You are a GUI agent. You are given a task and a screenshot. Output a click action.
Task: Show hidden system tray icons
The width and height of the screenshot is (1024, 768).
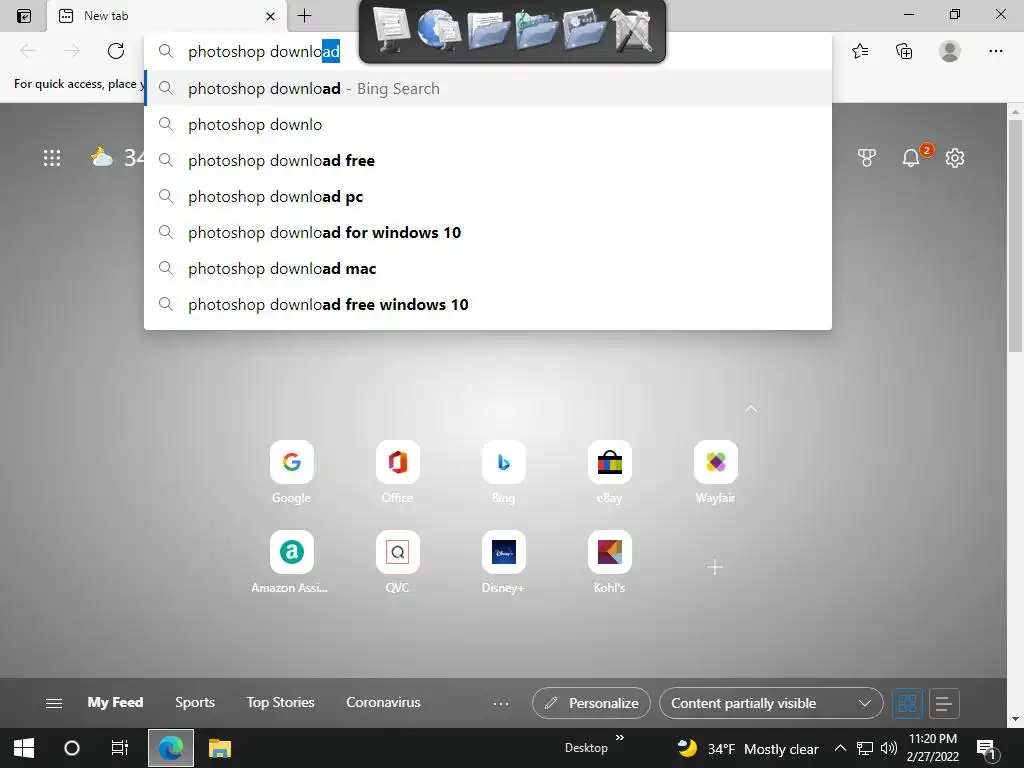840,748
